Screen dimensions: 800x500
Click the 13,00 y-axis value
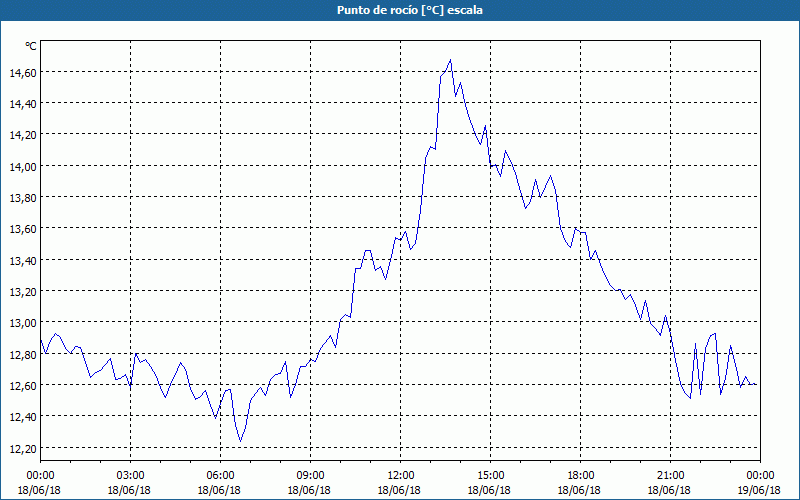point(23,323)
